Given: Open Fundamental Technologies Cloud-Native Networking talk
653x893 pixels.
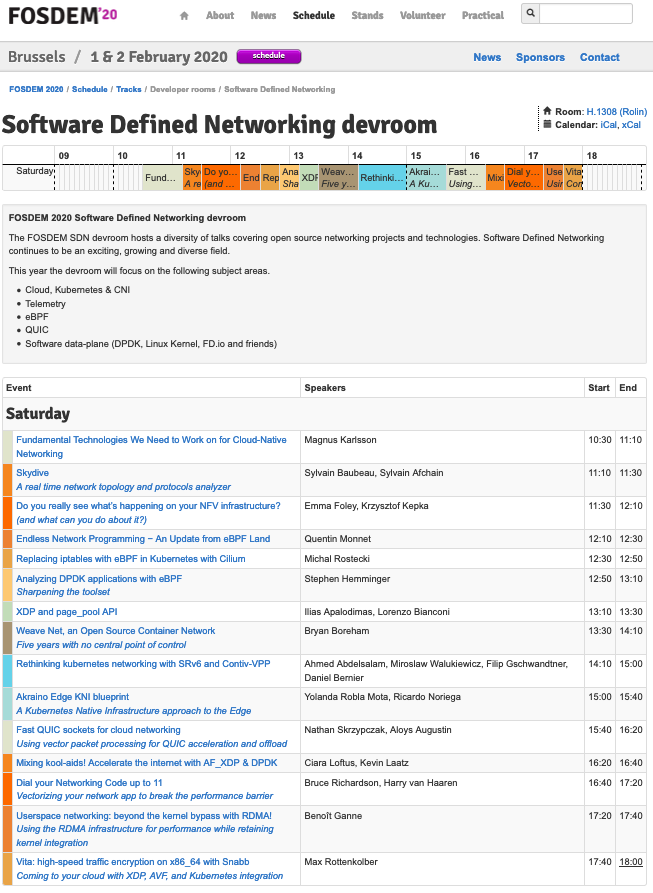Looking at the screenshot, I should coord(151,447).
